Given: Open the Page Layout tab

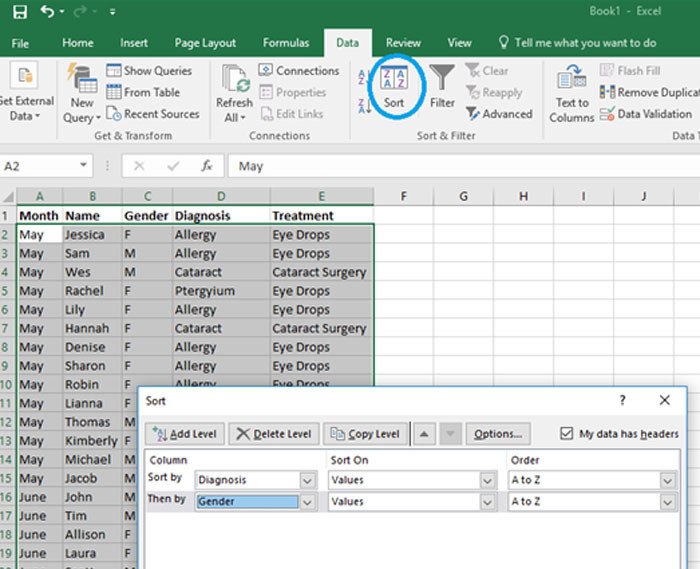Looking at the screenshot, I should pyautogui.click(x=205, y=43).
